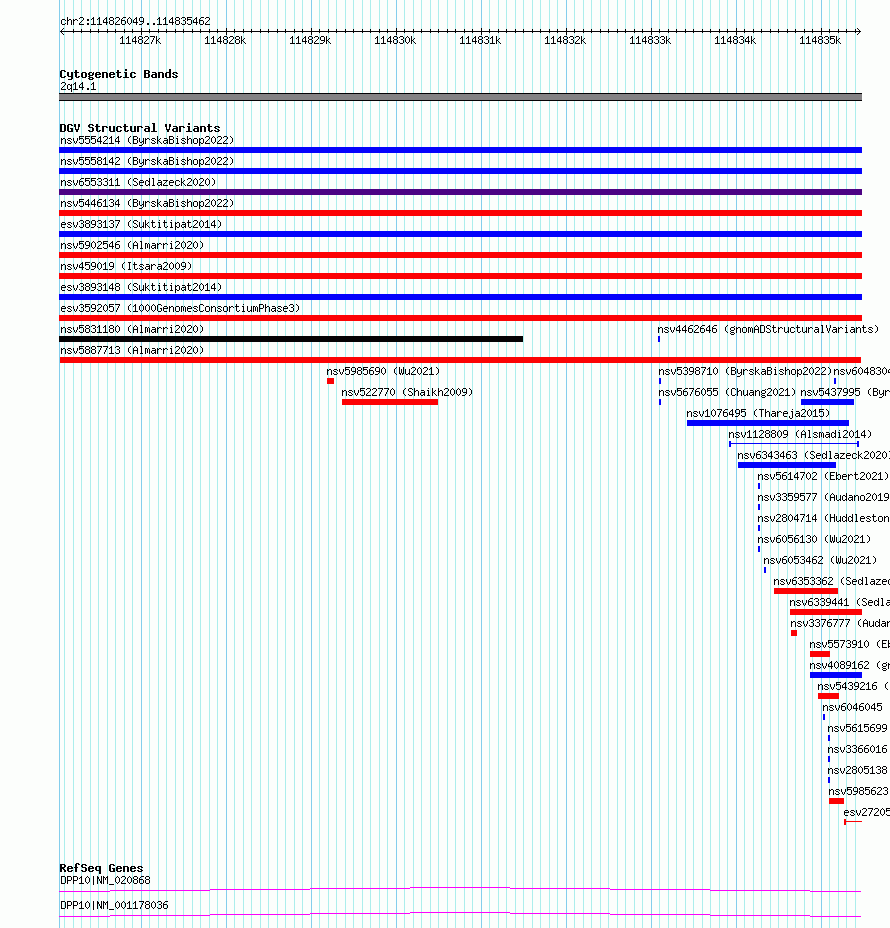This screenshot has height=928, width=890.
Task: Click the nsv6046045 variant label
Action: [x=852, y=707]
